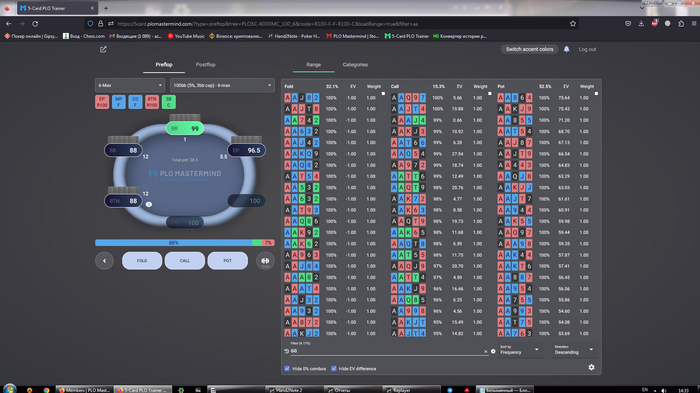Switch to the Postflop tab
The image size is (700, 393).
pos(205,65)
